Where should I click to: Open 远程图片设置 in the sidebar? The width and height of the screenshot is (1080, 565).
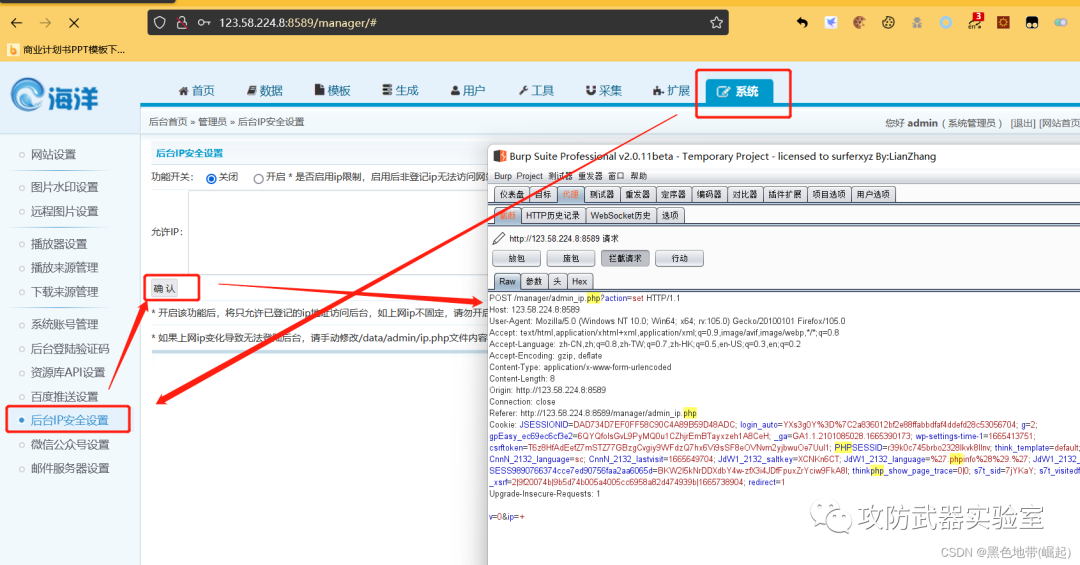tap(65, 211)
